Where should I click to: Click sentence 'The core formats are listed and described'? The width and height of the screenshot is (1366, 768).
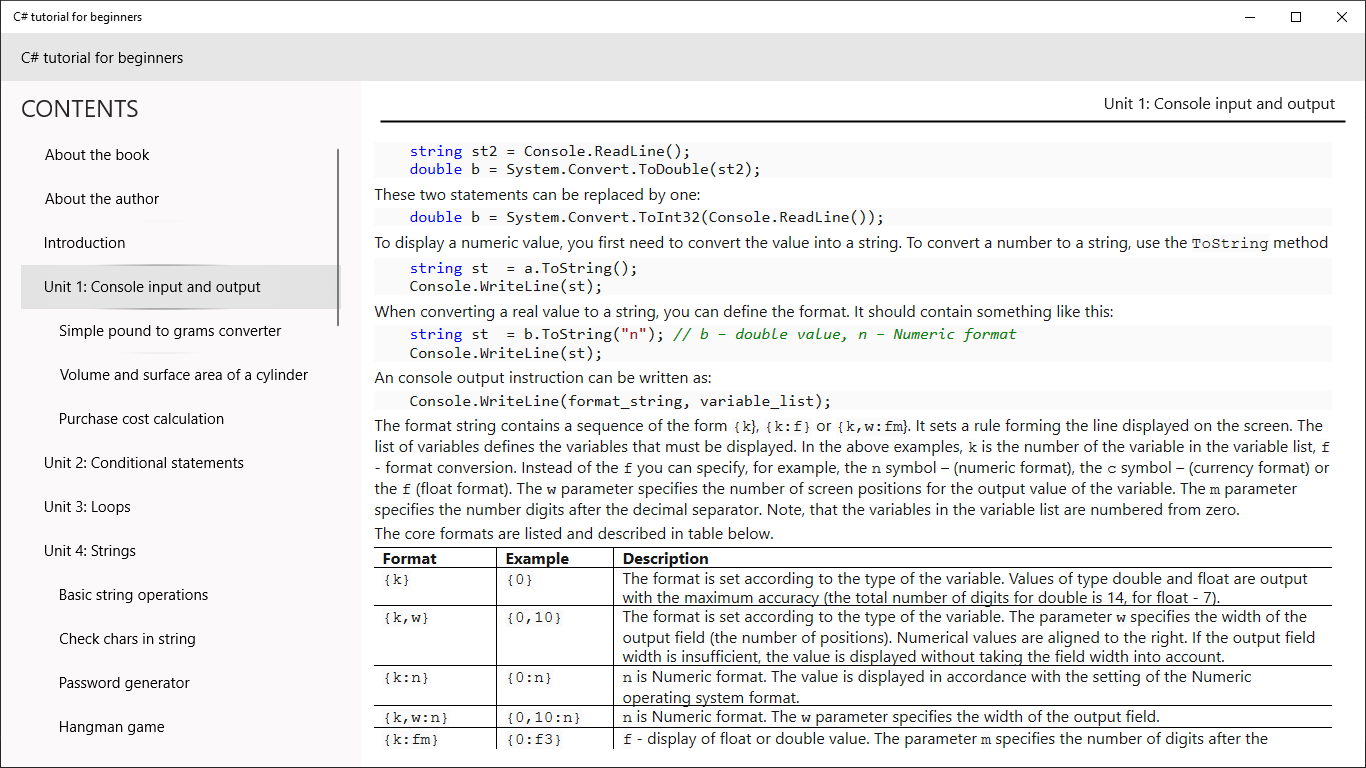[574, 534]
